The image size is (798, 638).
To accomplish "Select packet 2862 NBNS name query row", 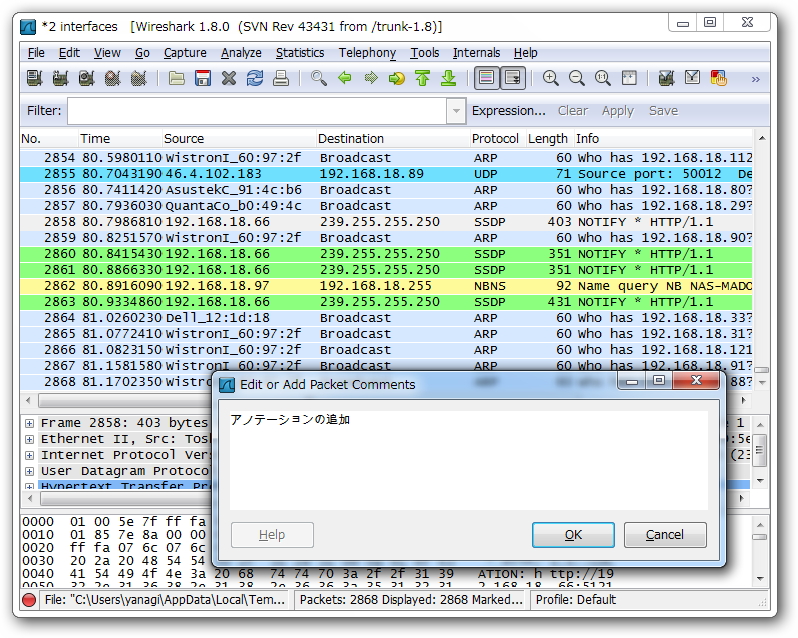I will (386, 286).
